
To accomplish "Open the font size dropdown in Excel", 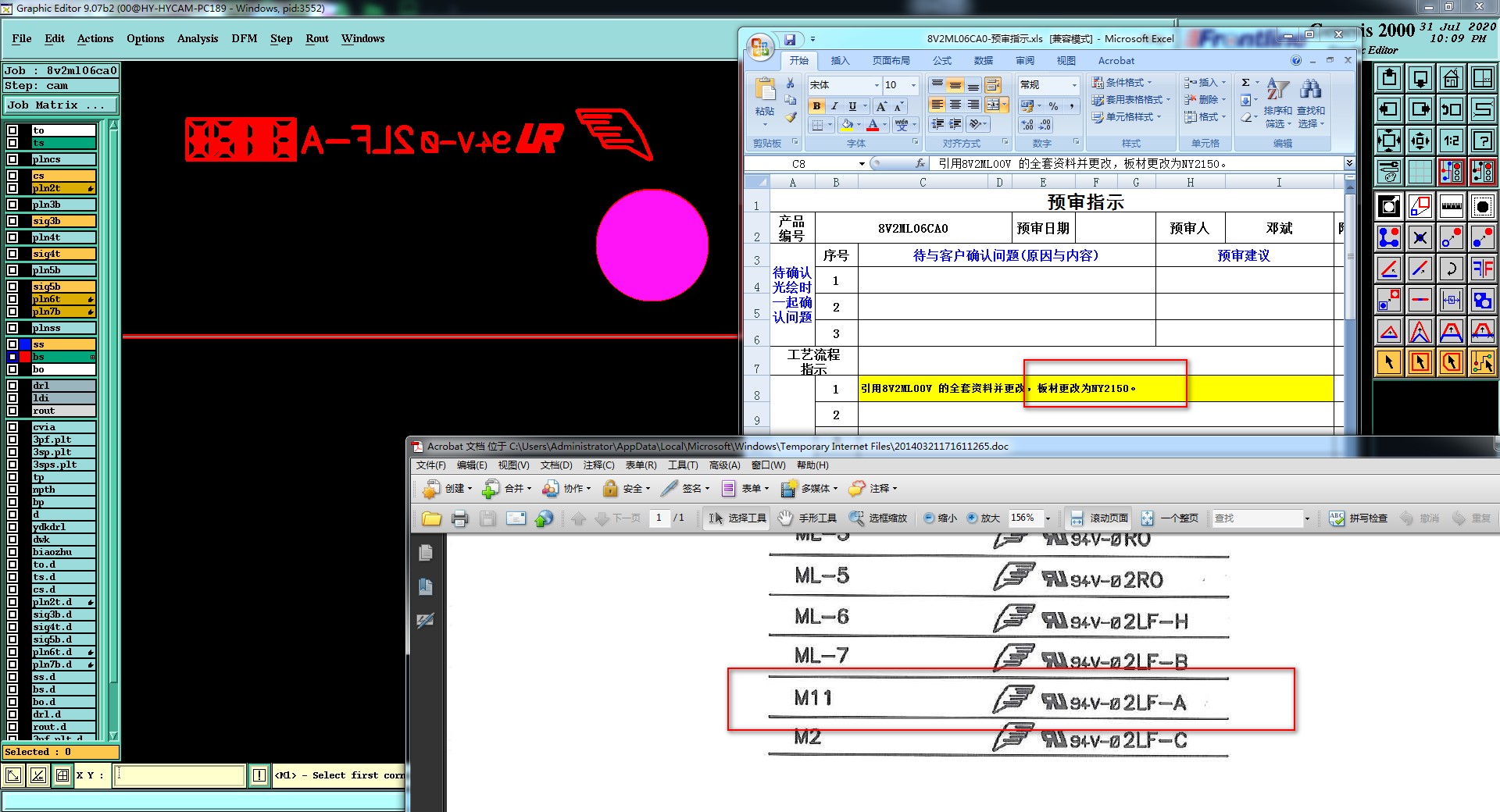I will tap(913, 85).
